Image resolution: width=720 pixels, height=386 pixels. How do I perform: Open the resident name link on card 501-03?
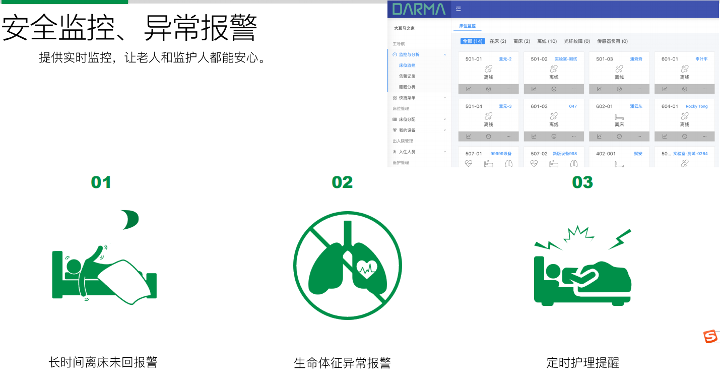coord(636,59)
